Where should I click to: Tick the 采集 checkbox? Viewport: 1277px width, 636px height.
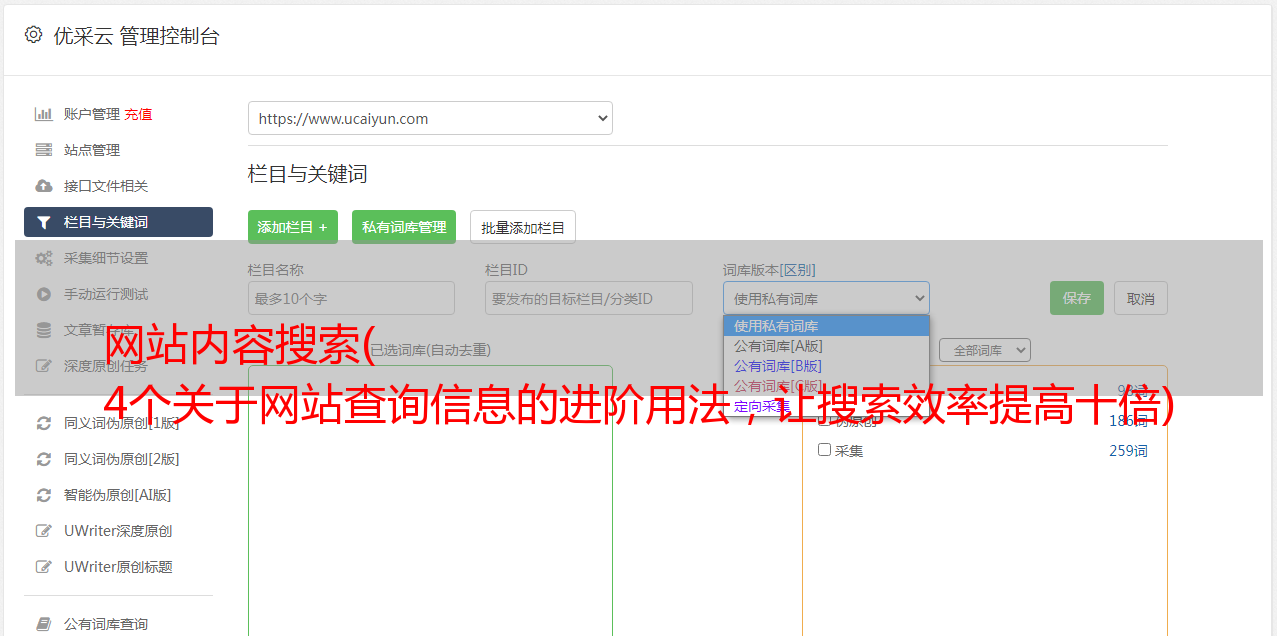[x=825, y=450]
